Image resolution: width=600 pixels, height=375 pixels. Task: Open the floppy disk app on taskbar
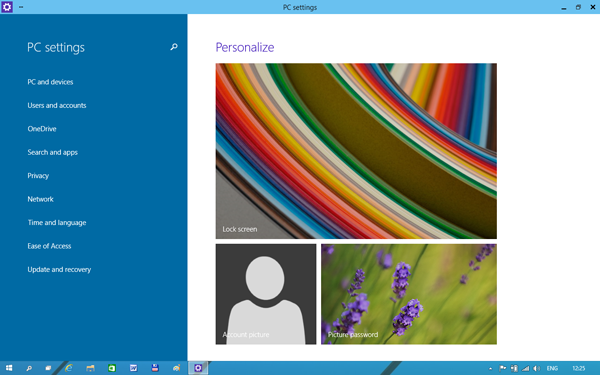155,368
